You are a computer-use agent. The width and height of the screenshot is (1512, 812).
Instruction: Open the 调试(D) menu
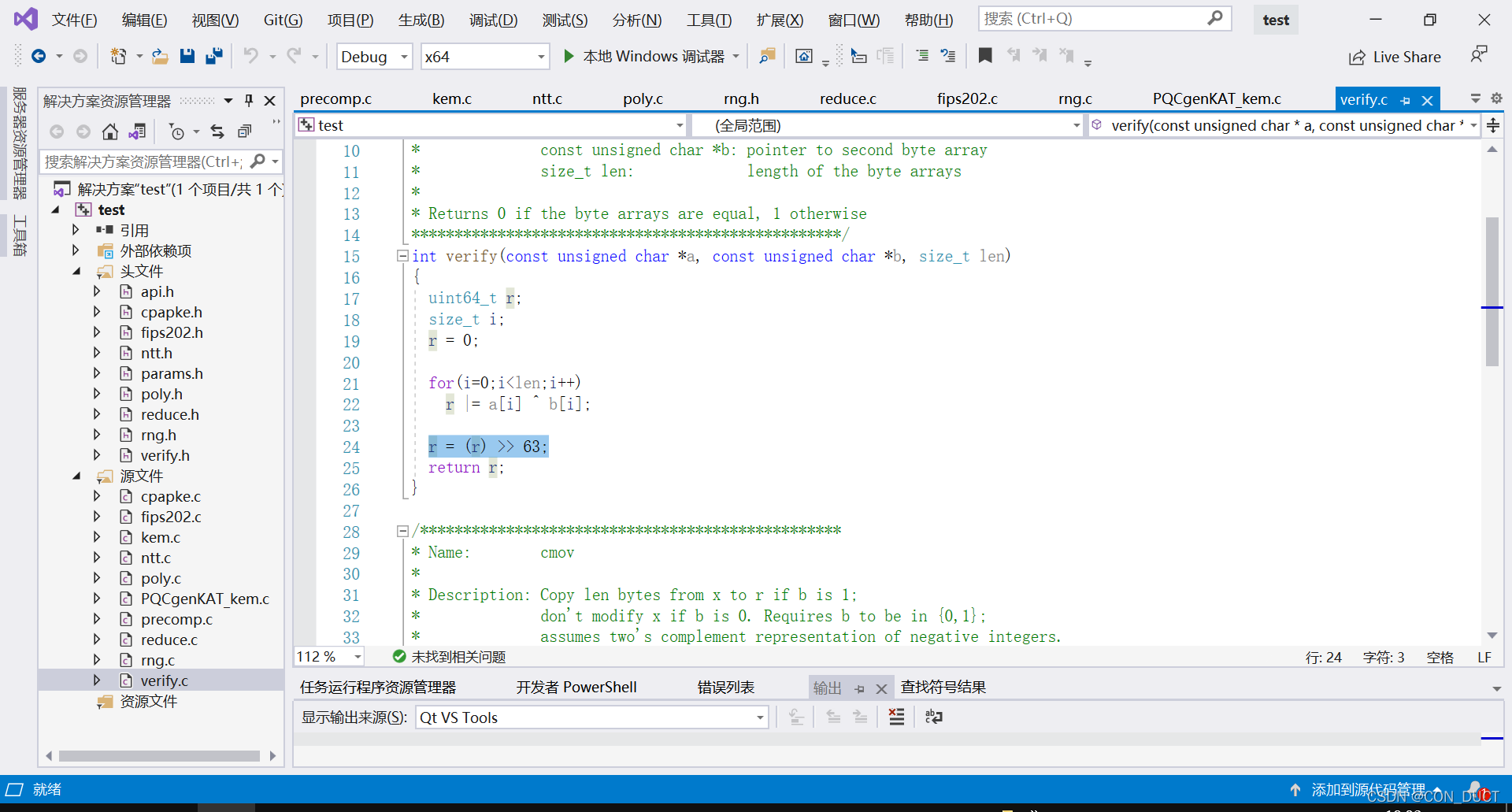coord(494,20)
